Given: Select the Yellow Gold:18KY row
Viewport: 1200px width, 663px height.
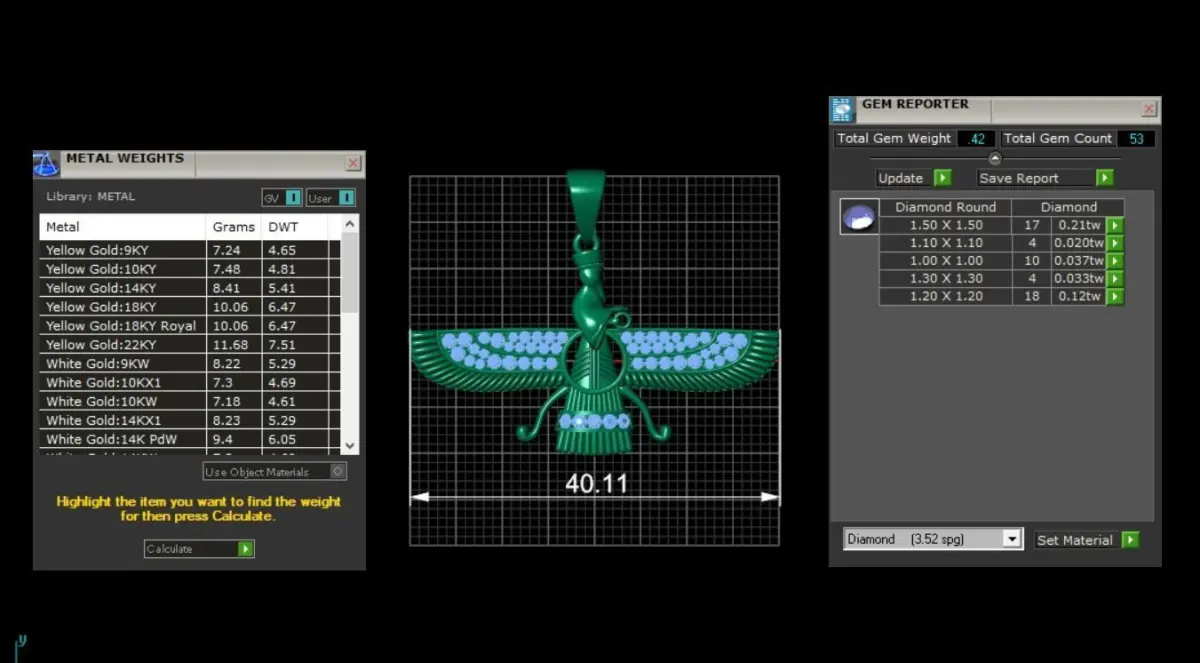Looking at the screenshot, I should click(x=190, y=307).
